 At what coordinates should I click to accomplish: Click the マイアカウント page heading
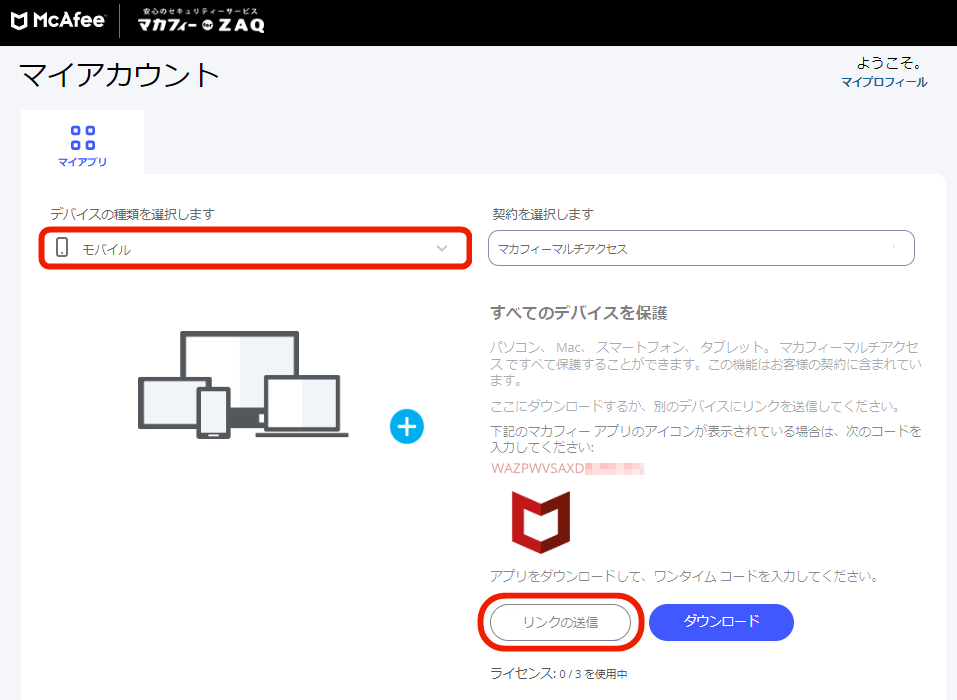click(x=120, y=76)
